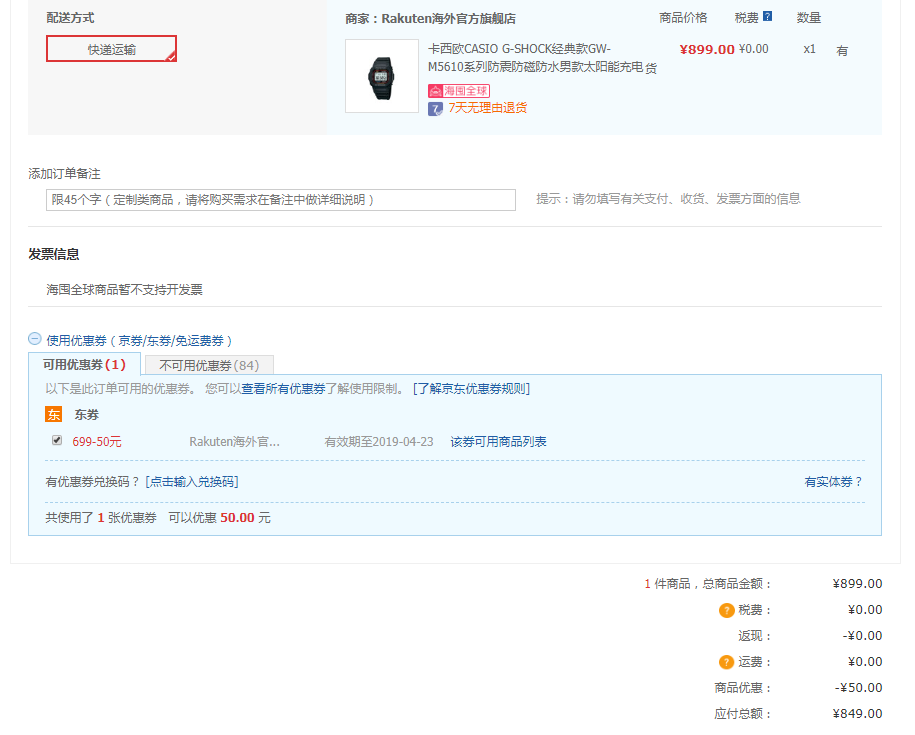Collapse the 使用优惠券 section with minus icon
The height and width of the screenshot is (735, 915).
[x=35, y=339]
